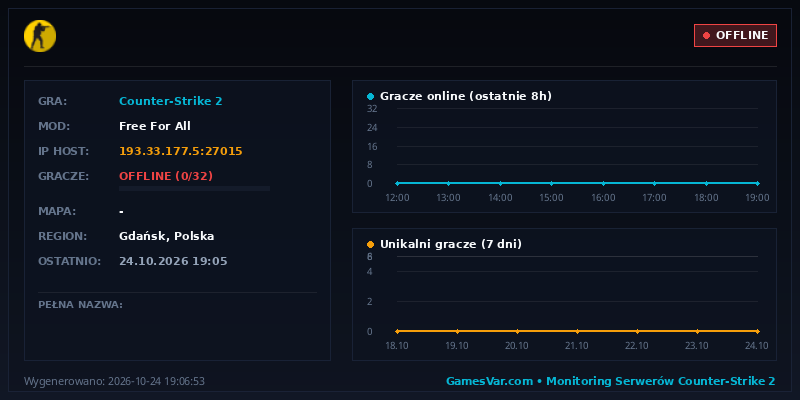Click the GRACZE label
This screenshot has height=400, width=800.
pyautogui.click(x=64, y=176)
